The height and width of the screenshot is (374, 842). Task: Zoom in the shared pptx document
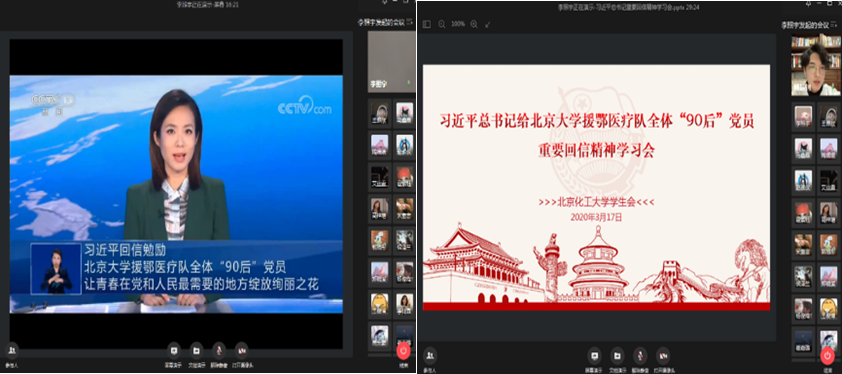pyautogui.click(x=474, y=24)
